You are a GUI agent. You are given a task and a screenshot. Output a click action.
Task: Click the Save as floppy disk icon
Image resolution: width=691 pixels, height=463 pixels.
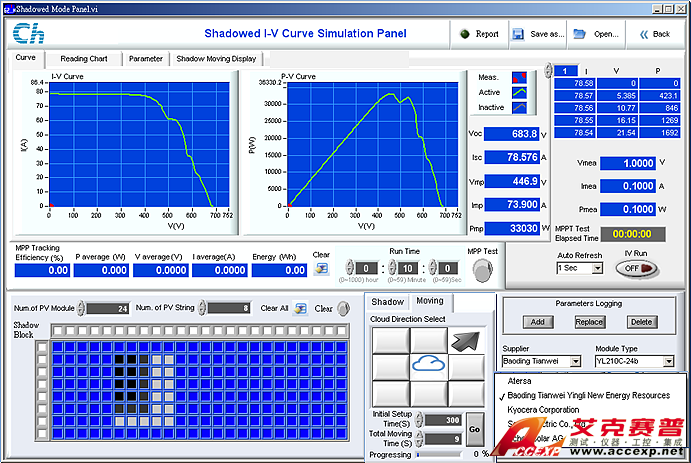(518, 33)
